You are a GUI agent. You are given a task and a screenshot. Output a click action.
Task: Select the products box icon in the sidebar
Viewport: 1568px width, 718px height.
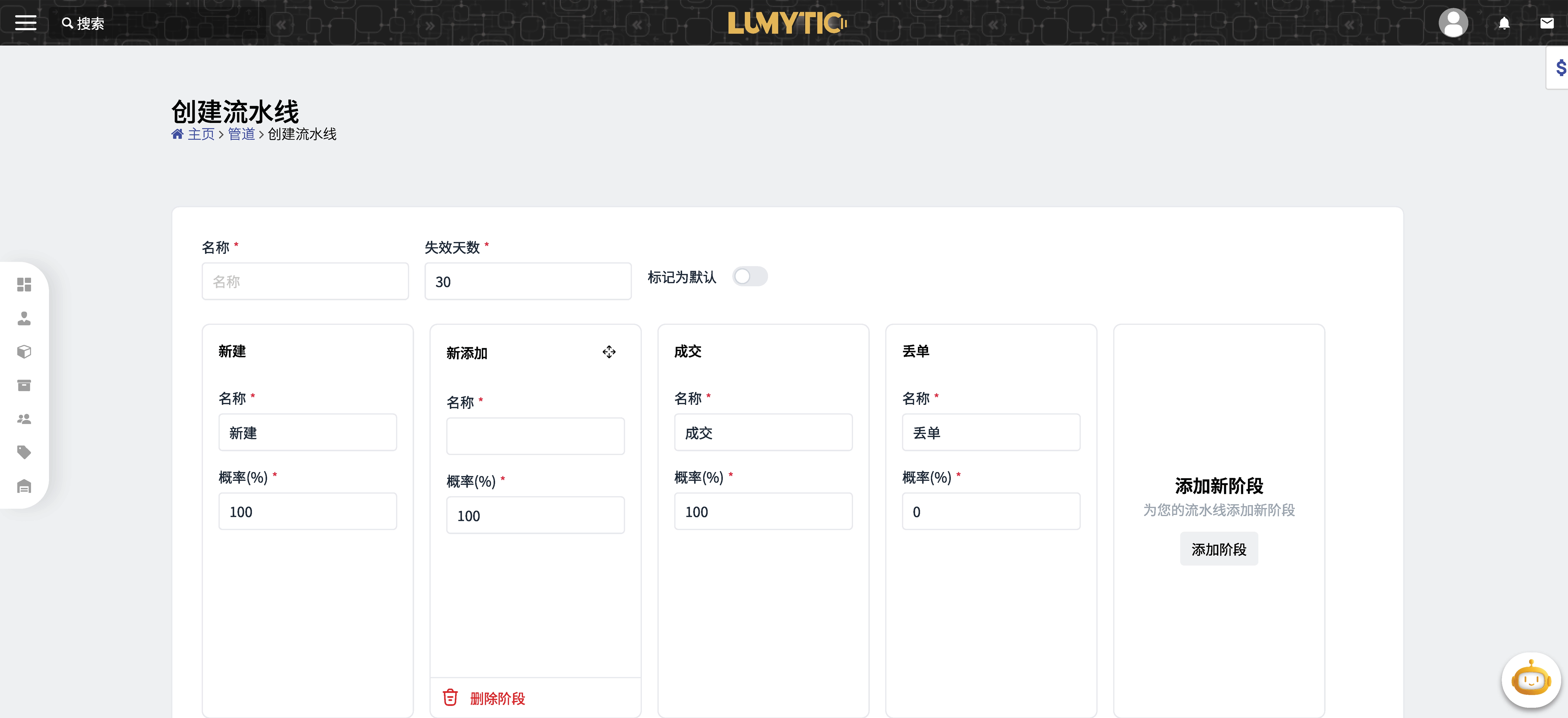pos(24,352)
